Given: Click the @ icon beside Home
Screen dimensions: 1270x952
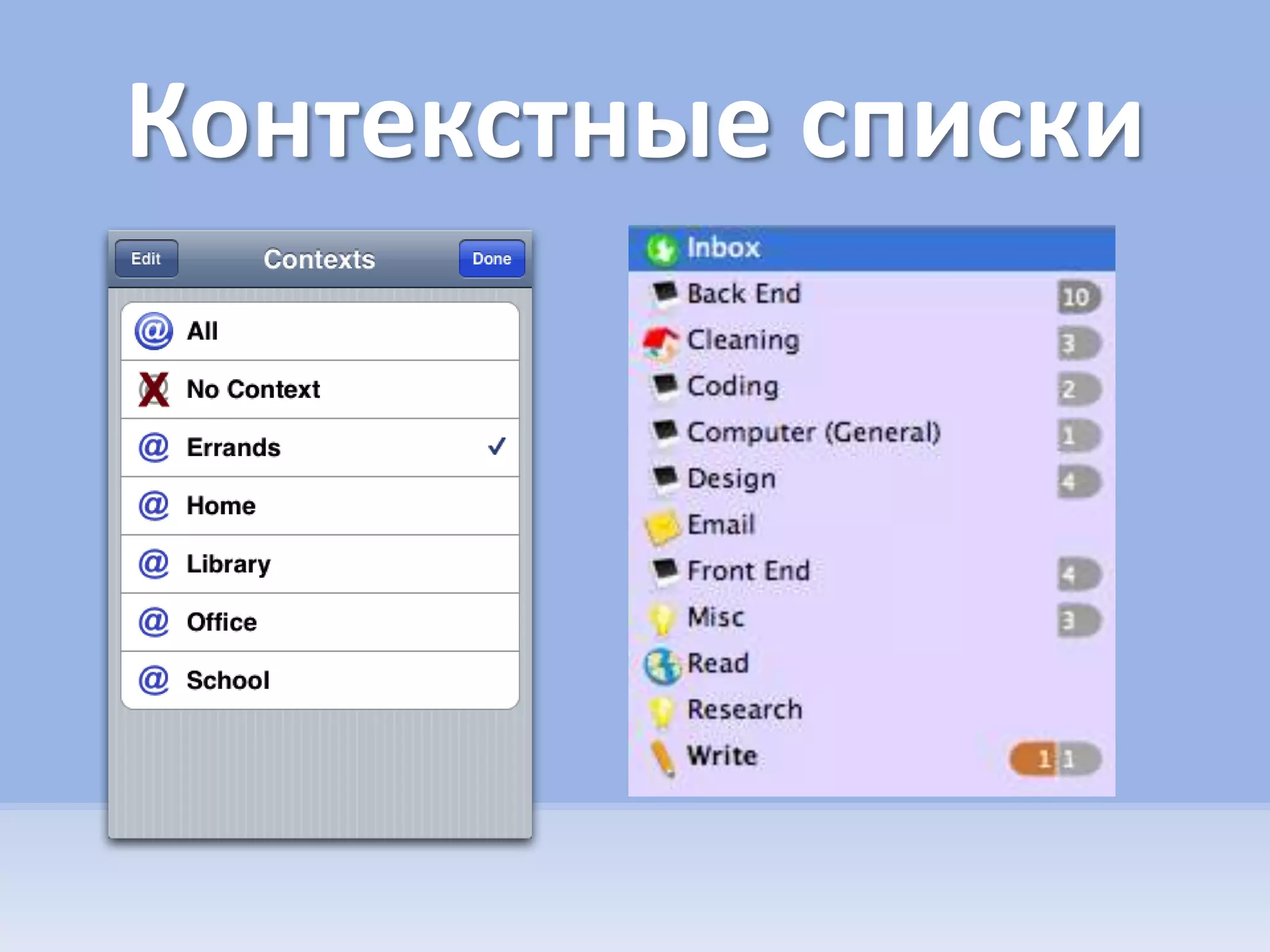Looking at the screenshot, I should tap(154, 505).
